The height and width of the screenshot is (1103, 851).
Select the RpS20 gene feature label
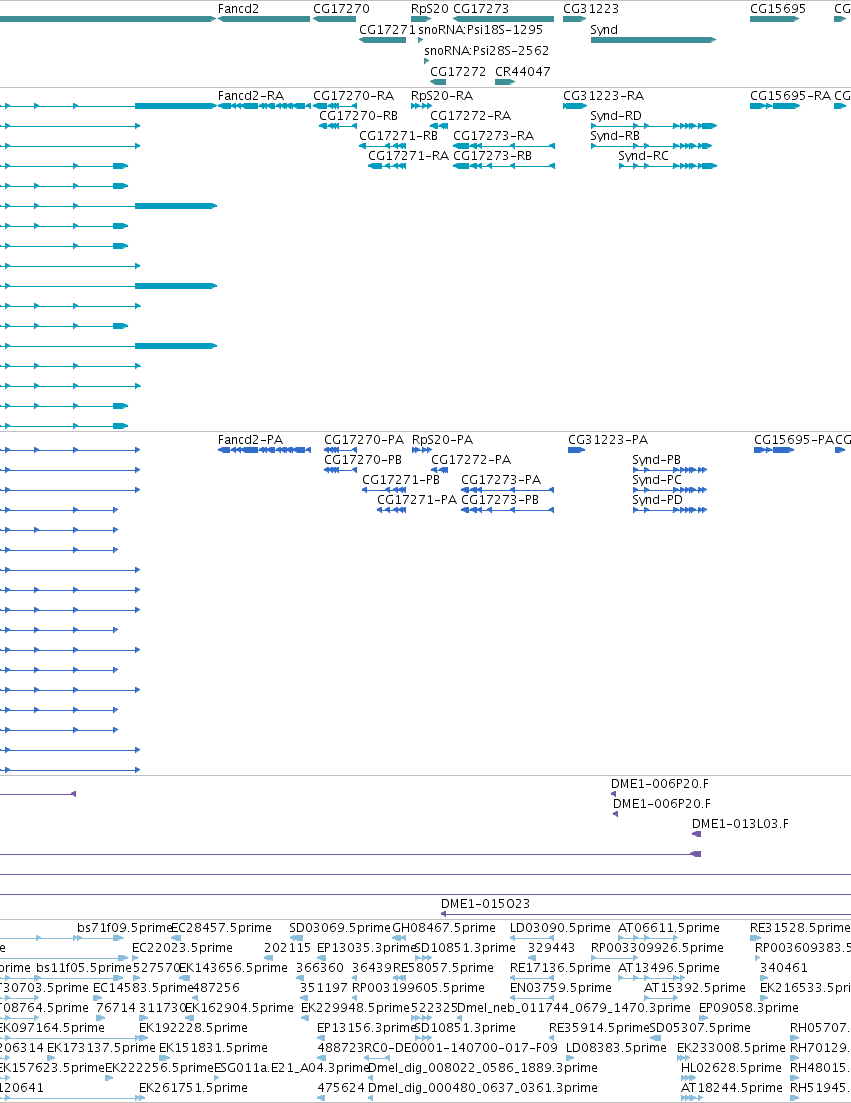point(430,9)
